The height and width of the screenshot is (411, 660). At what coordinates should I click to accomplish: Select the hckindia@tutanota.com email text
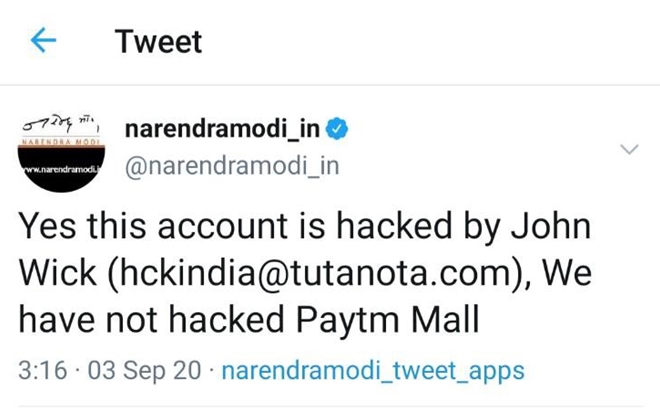[316, 272]
